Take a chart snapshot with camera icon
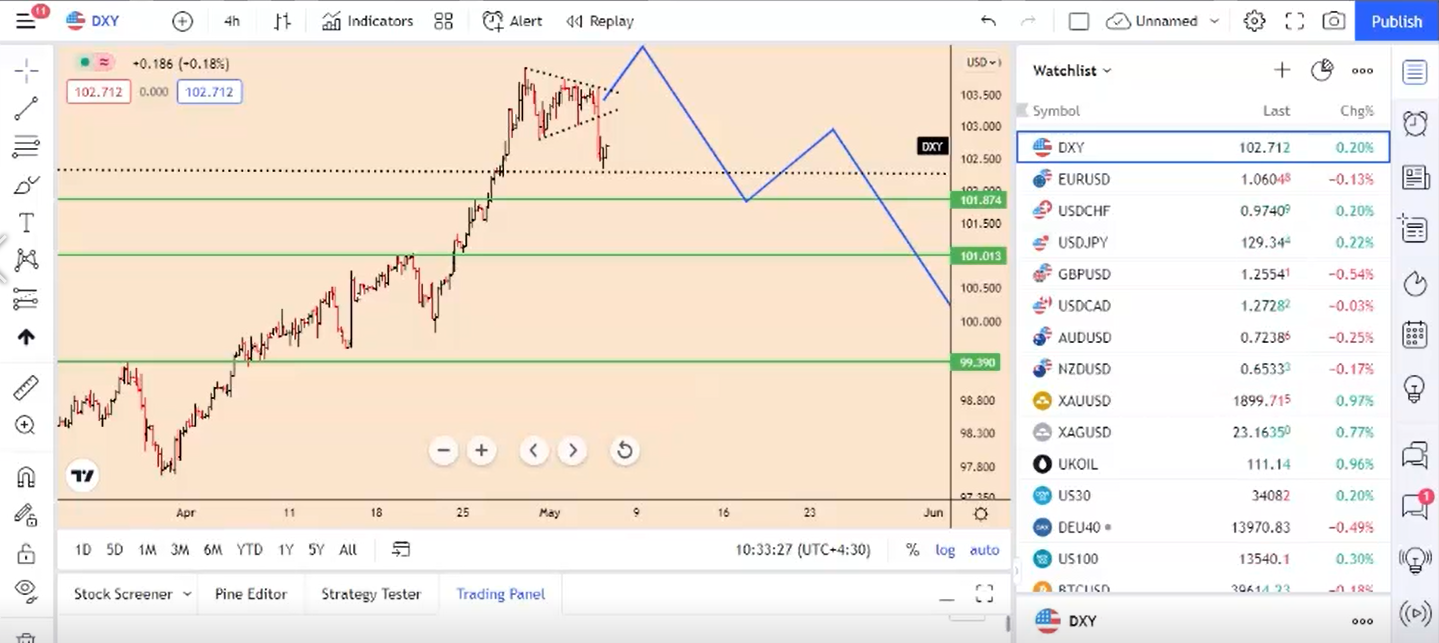The image size is (1439, 643). pyautogui.click(x=1333, y=21)
